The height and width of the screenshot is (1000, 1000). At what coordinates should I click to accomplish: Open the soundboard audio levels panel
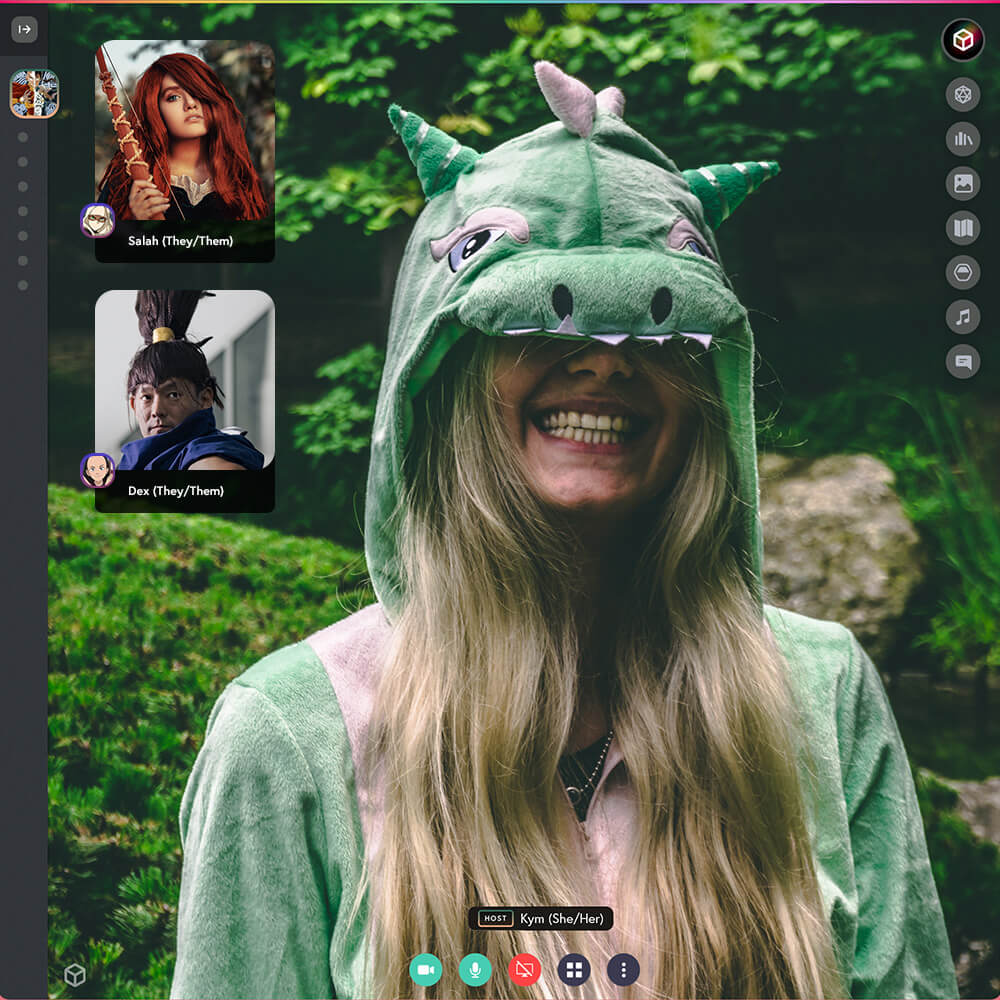962,139
